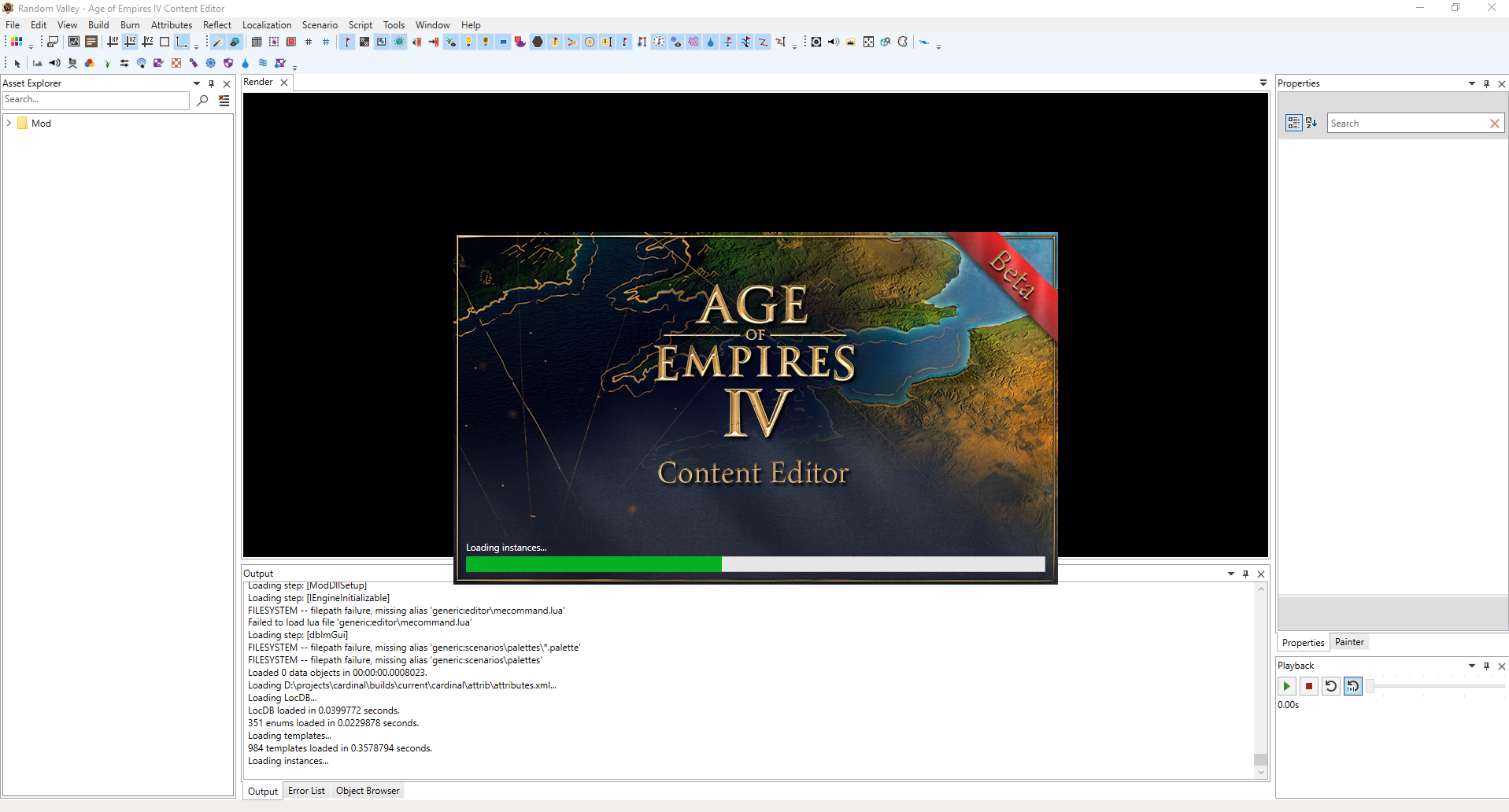This screenshot has width=1509, height=812.
Task: Toggle the yellow lightbulb icon
Action: pos(468,42)
